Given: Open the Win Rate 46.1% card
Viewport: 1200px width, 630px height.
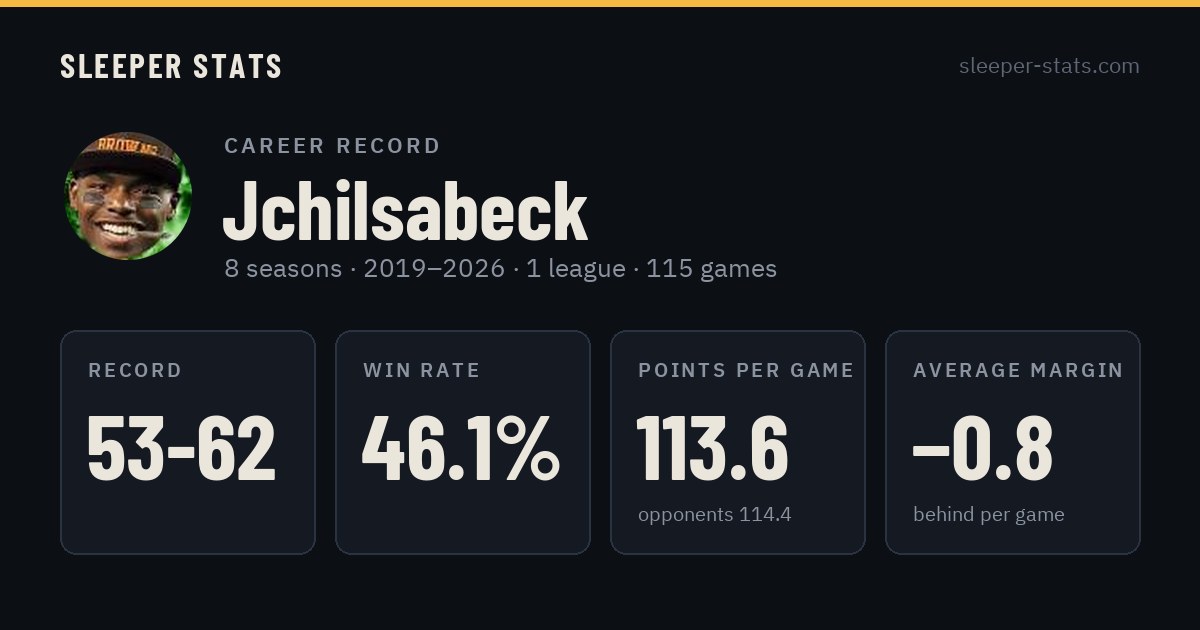Looking at the screenshot, I should (463, 442).
